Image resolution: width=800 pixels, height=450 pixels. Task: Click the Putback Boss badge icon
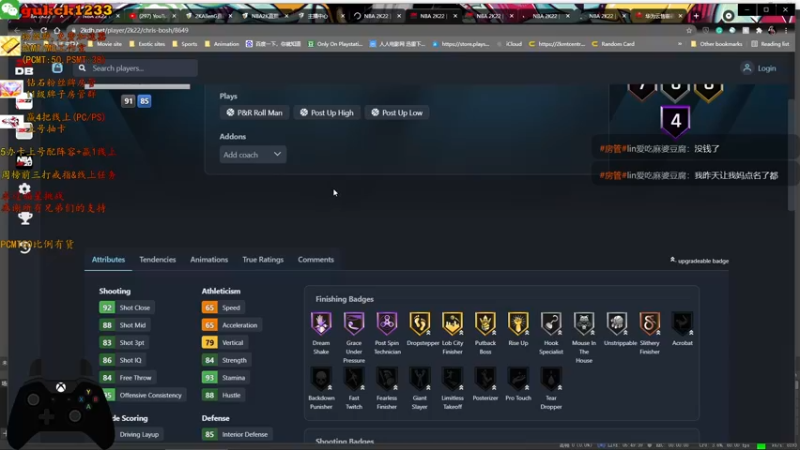[x=485, y=323]
